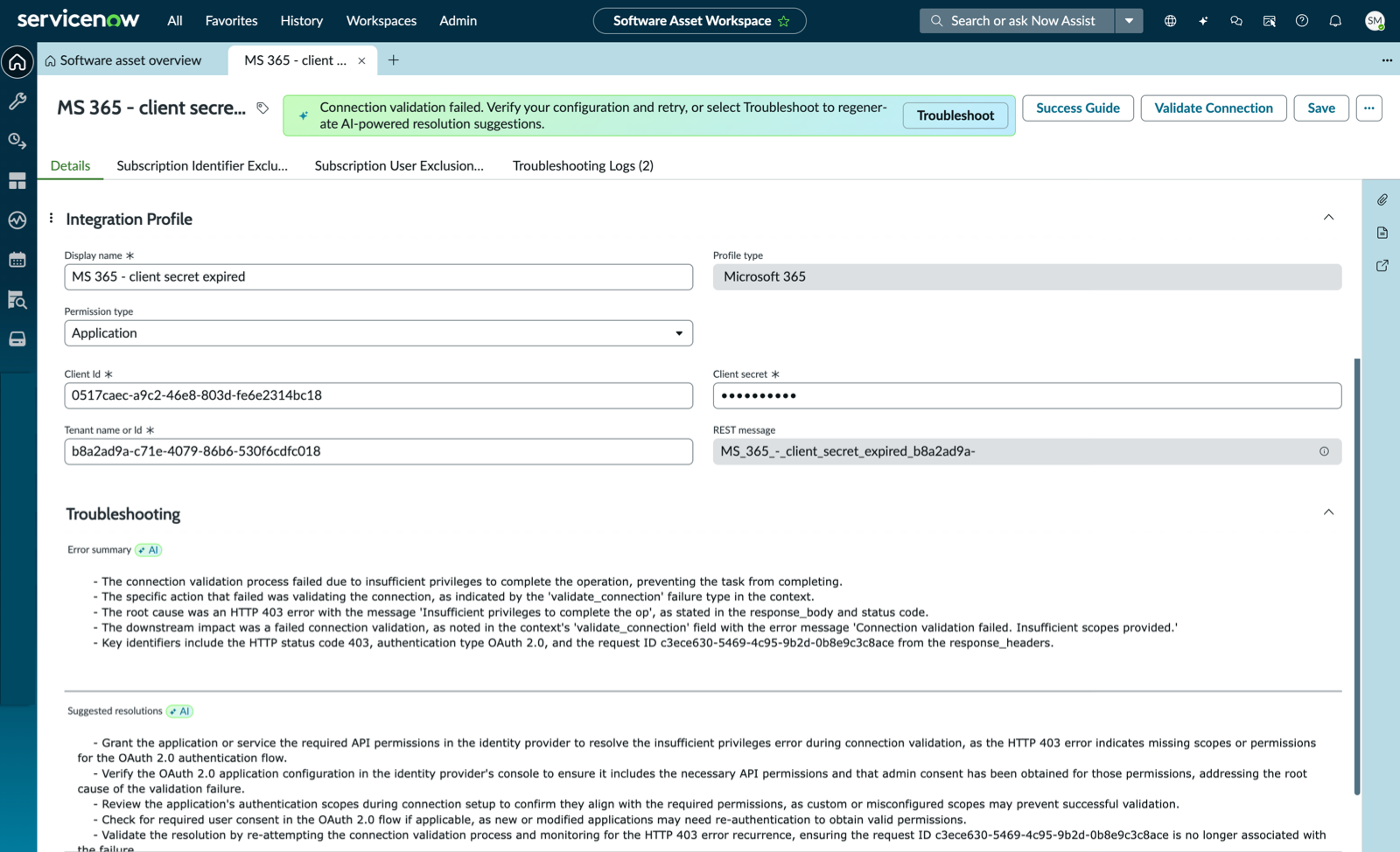1400x852 pixels.
Task: Click the Display name input field
Action: pos(378,277)
